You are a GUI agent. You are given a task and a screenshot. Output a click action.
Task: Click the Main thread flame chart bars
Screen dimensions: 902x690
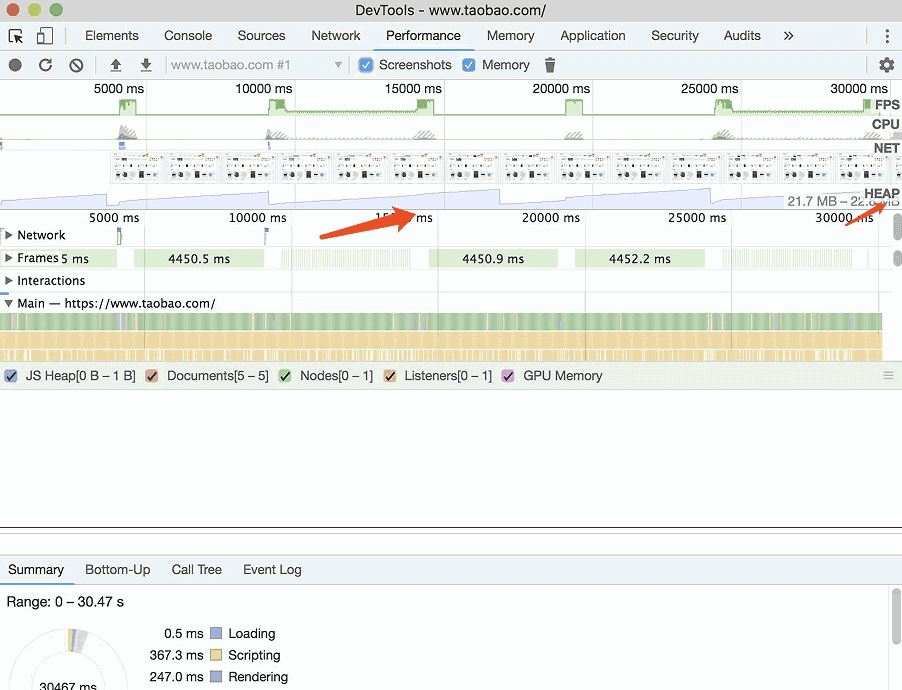pos(441,337)
